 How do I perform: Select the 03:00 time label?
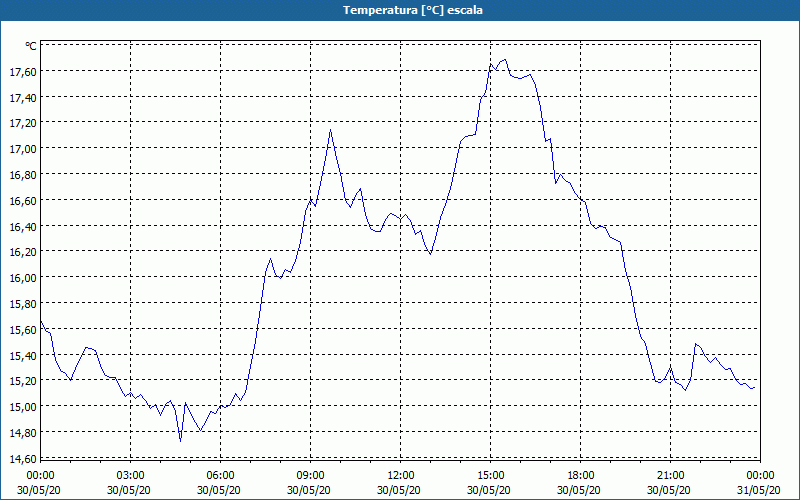[131, 476]
